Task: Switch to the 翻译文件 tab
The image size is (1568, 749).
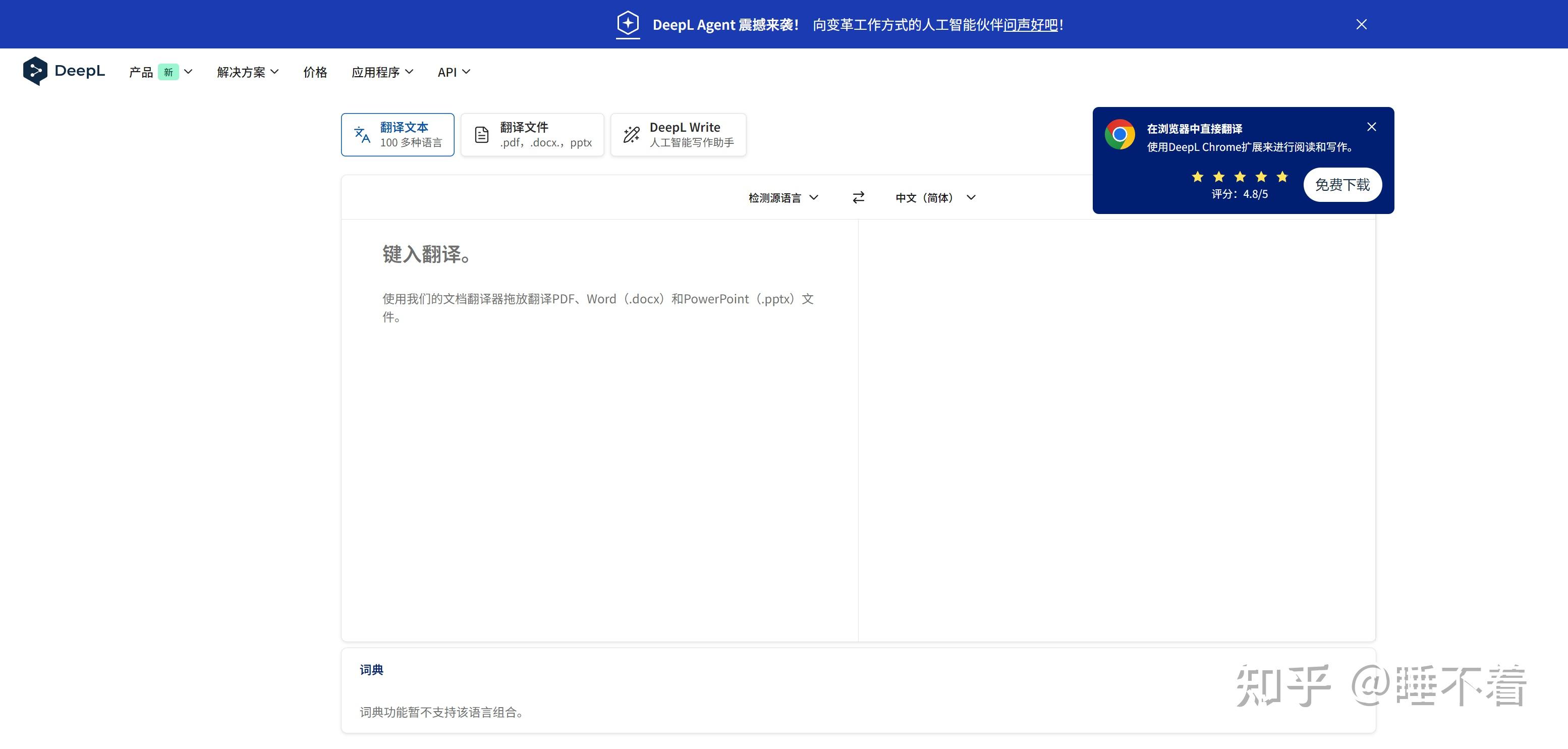Action: pyautogui.click(x=532, y=135)
